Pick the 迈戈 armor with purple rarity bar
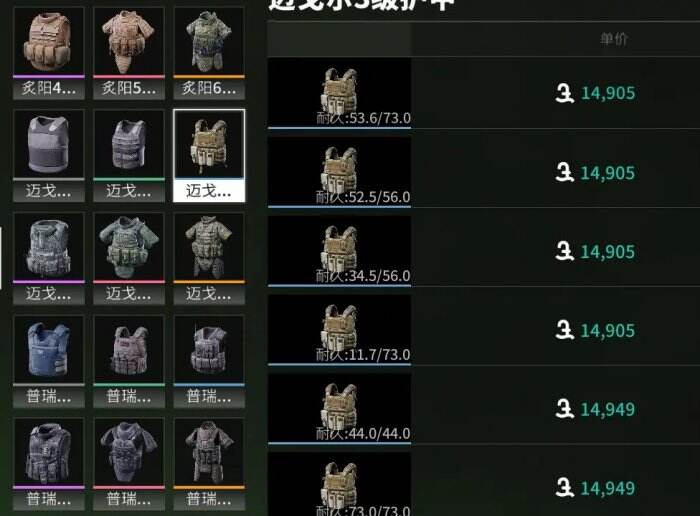Viewport: 700px width, 516px height. pos(49,258)
